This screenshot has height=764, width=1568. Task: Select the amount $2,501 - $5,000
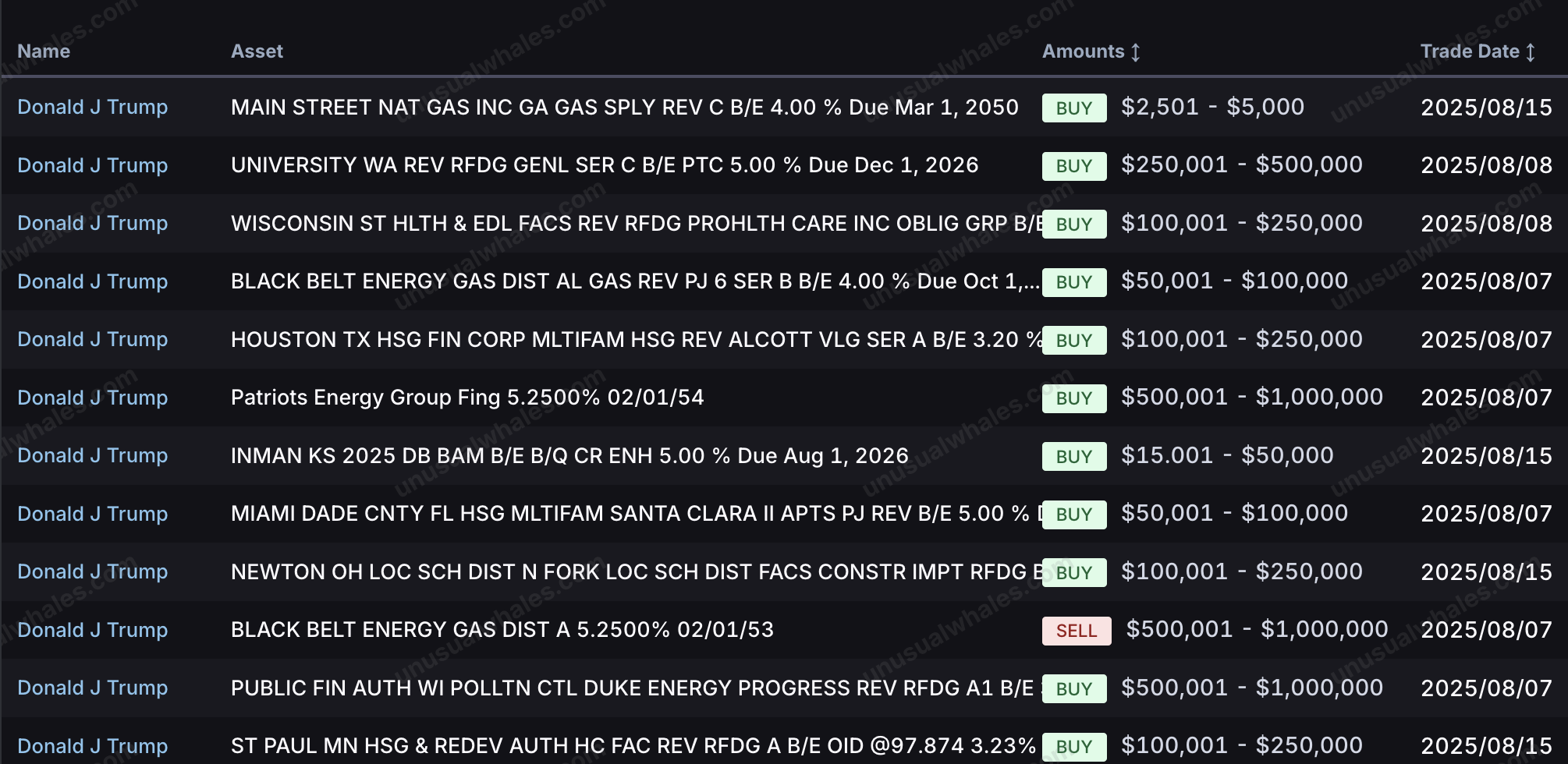tap(1212, 107)
